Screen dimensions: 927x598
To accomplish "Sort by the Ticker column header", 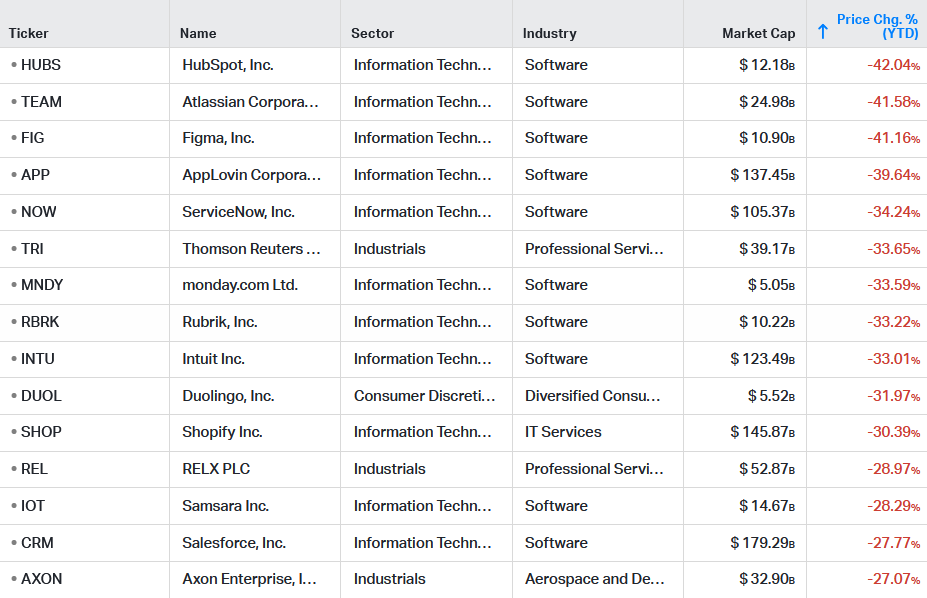I will tap(28, 33).
